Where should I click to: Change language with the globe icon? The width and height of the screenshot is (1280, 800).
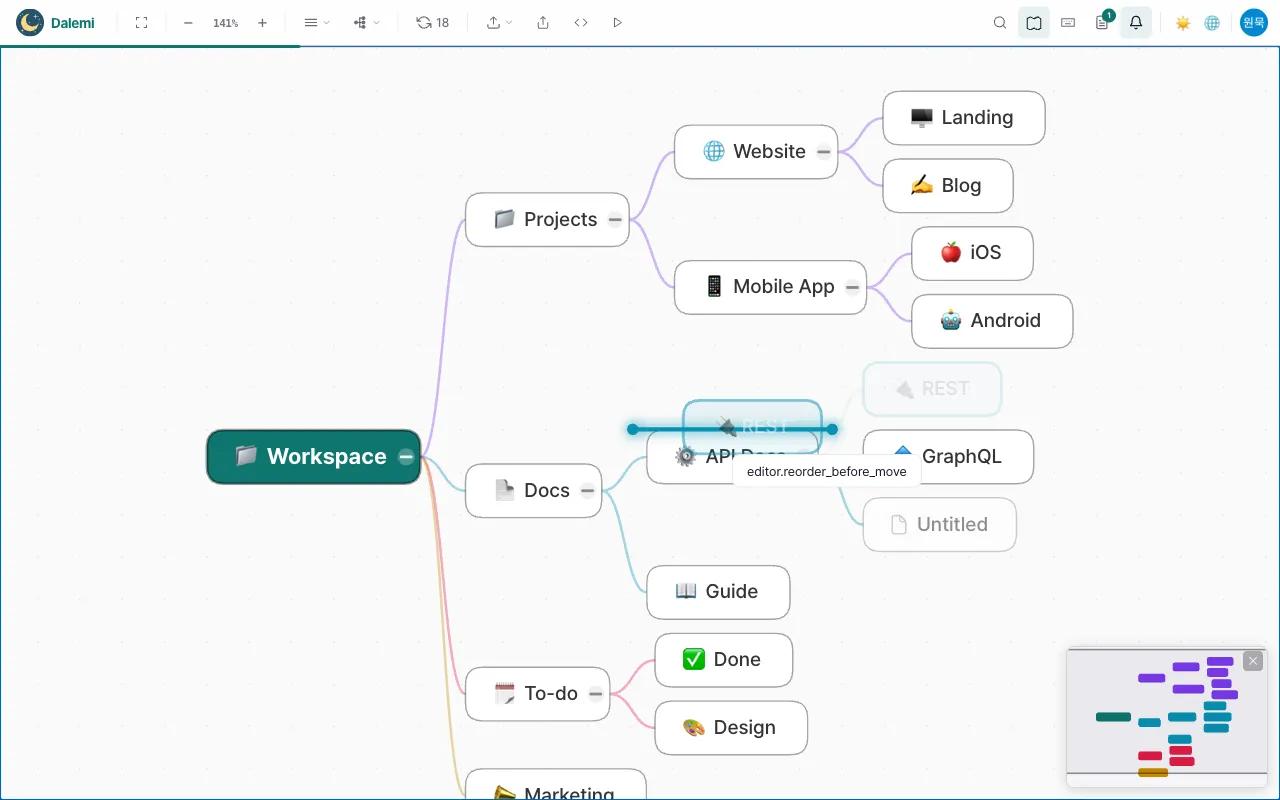click(x=1212, y=22)
